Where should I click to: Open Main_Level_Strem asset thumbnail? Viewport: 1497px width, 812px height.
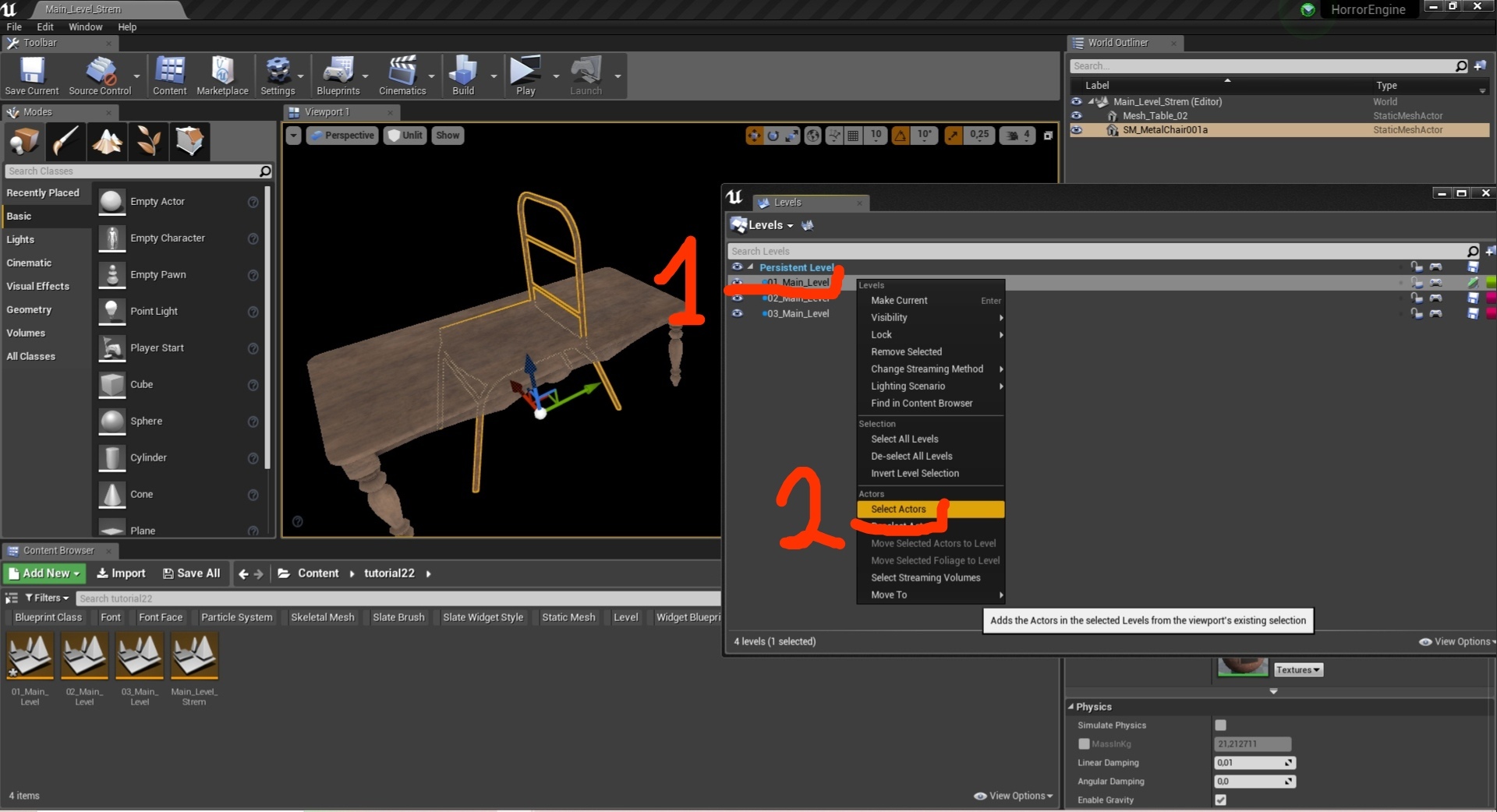click(194, 655)
